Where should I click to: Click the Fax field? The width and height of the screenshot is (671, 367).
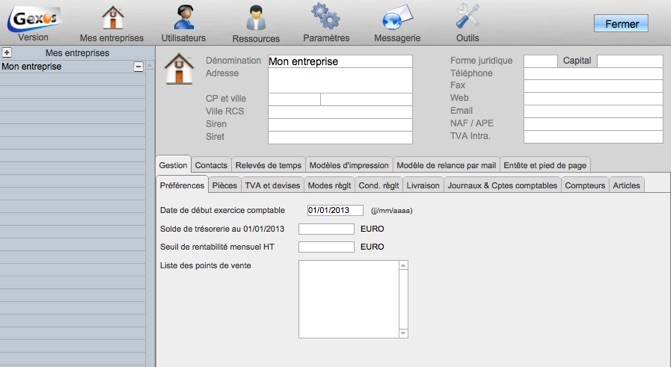pyautogui.click(x=593, y=86)
